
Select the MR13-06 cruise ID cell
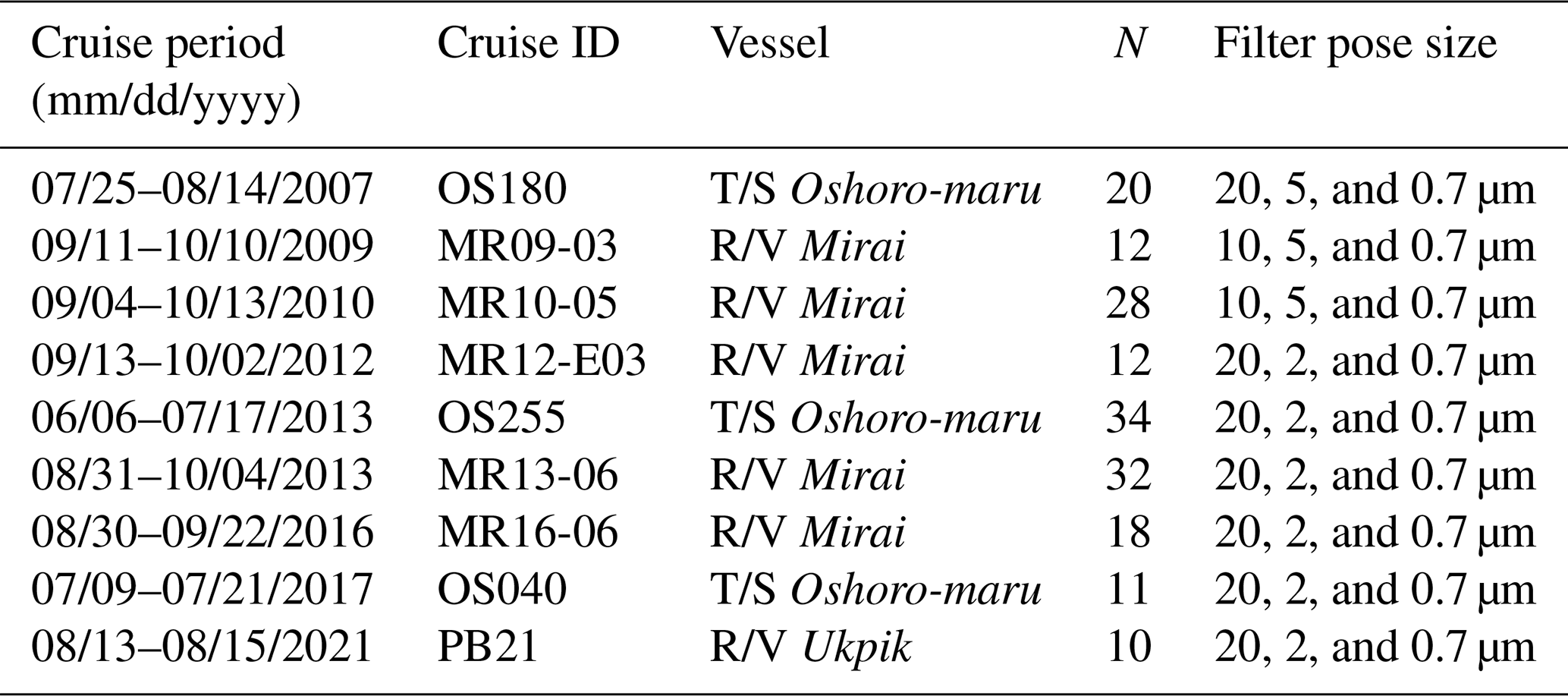(527, 475)
